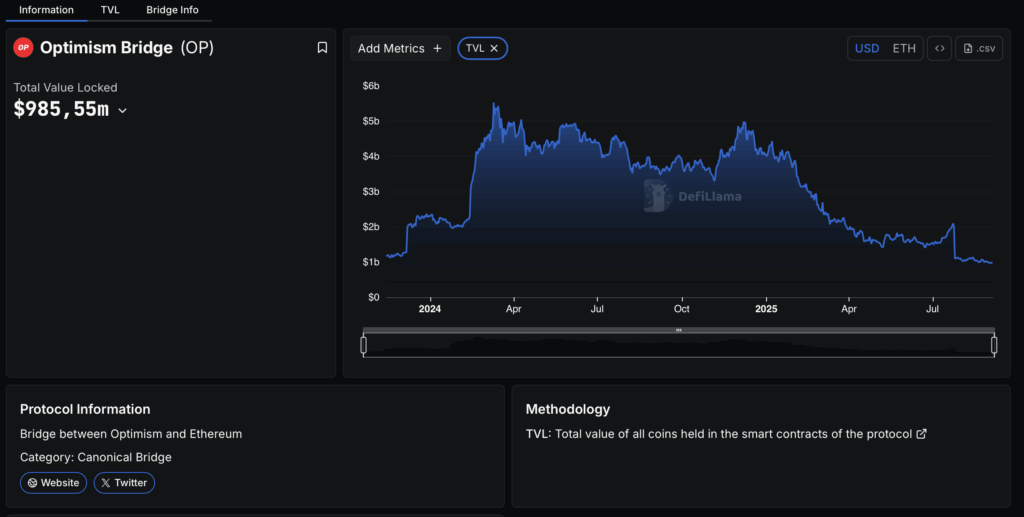
Task: Open the Add Metrics menu
Action: (400, 48)
